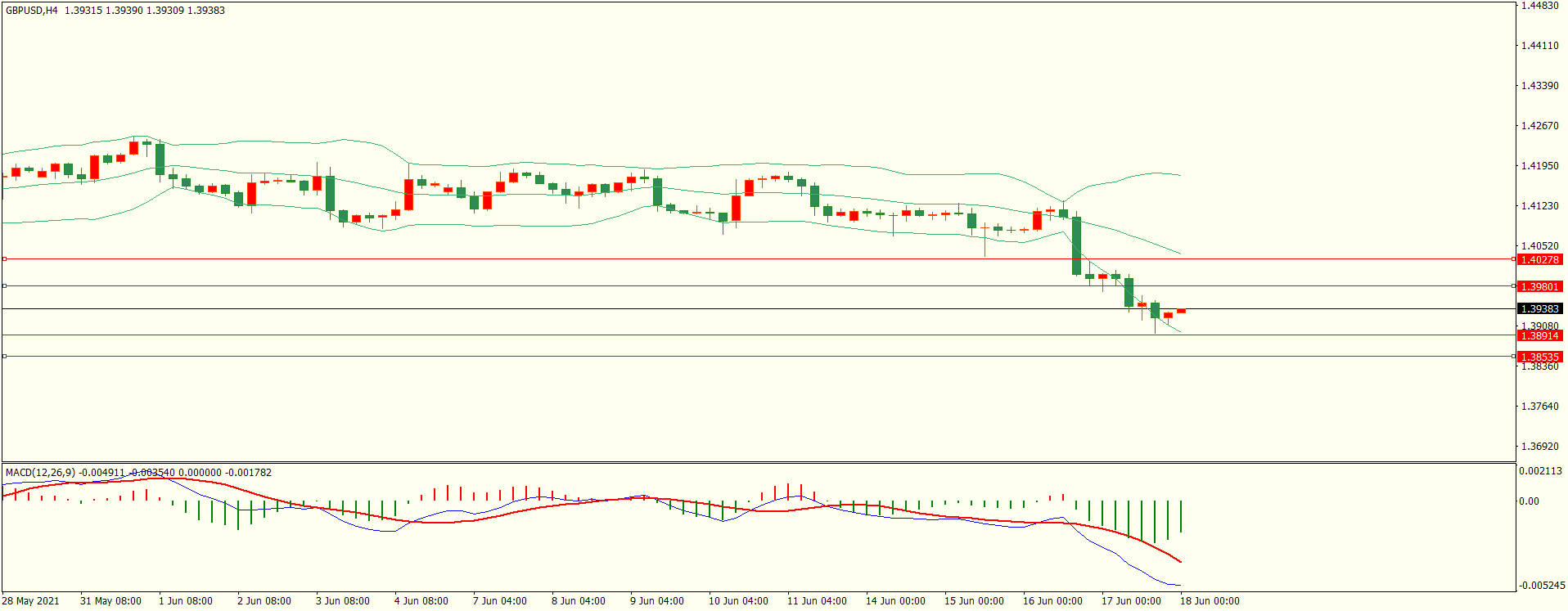Image resolution: width=1568 pixels, height=611 pixels.
Task: Click the large green candle after 16 Jun
Action: 1076,245
